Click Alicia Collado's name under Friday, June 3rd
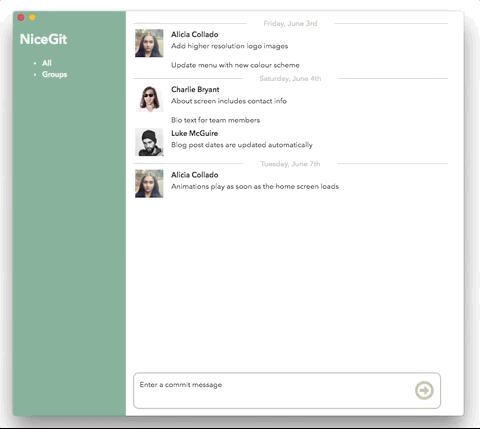Screen dimensions: 480x429 (x=195, y=34)
